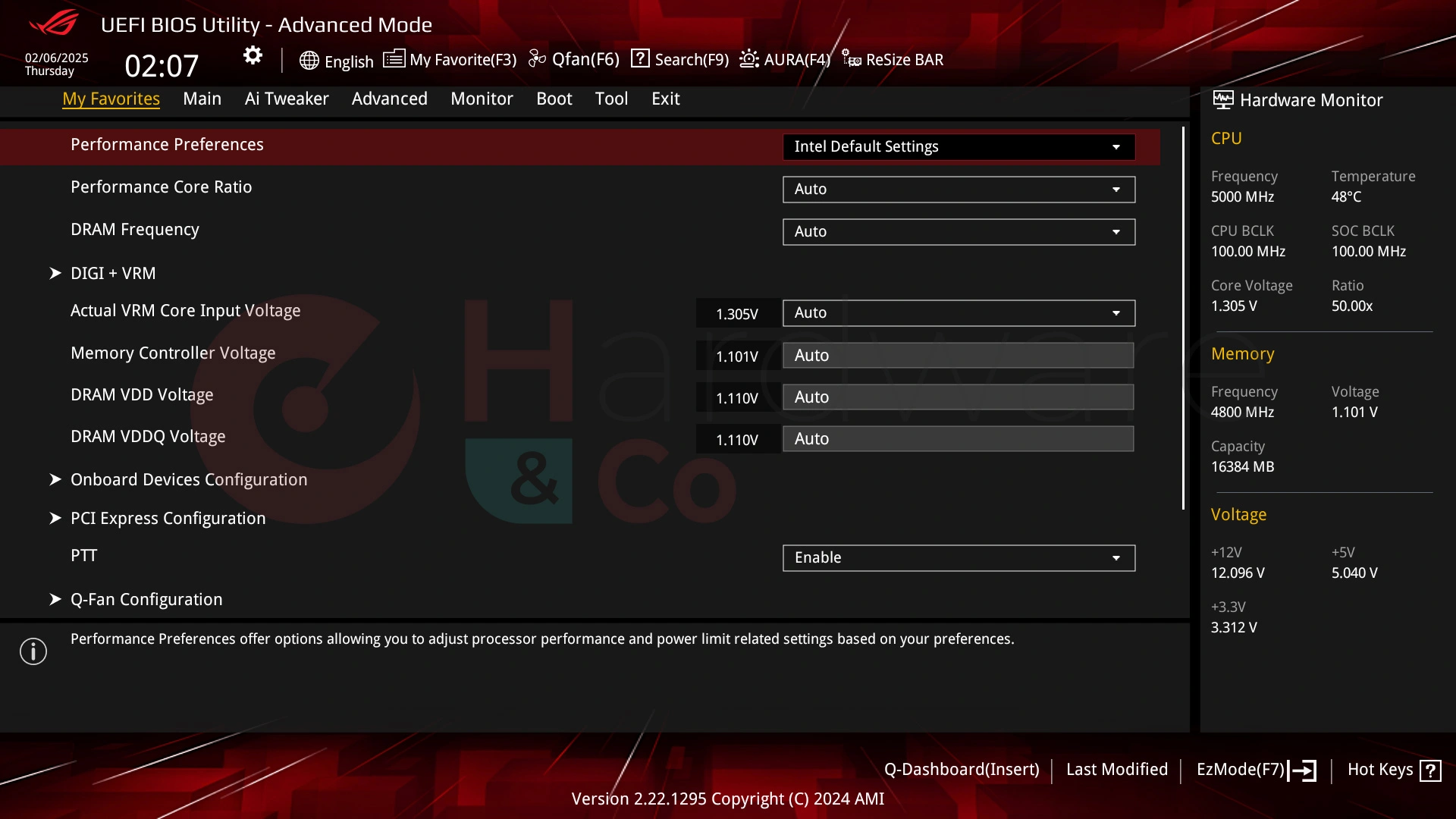Click Last Modified

pyautogui.click(x=1116, y=769)
